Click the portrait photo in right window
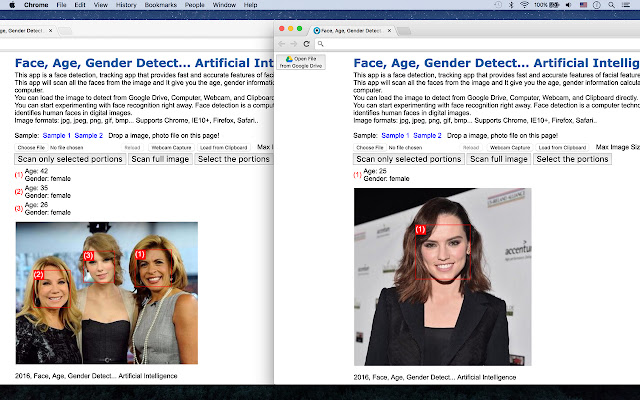The image size is (640, 400). pos(442,277)
